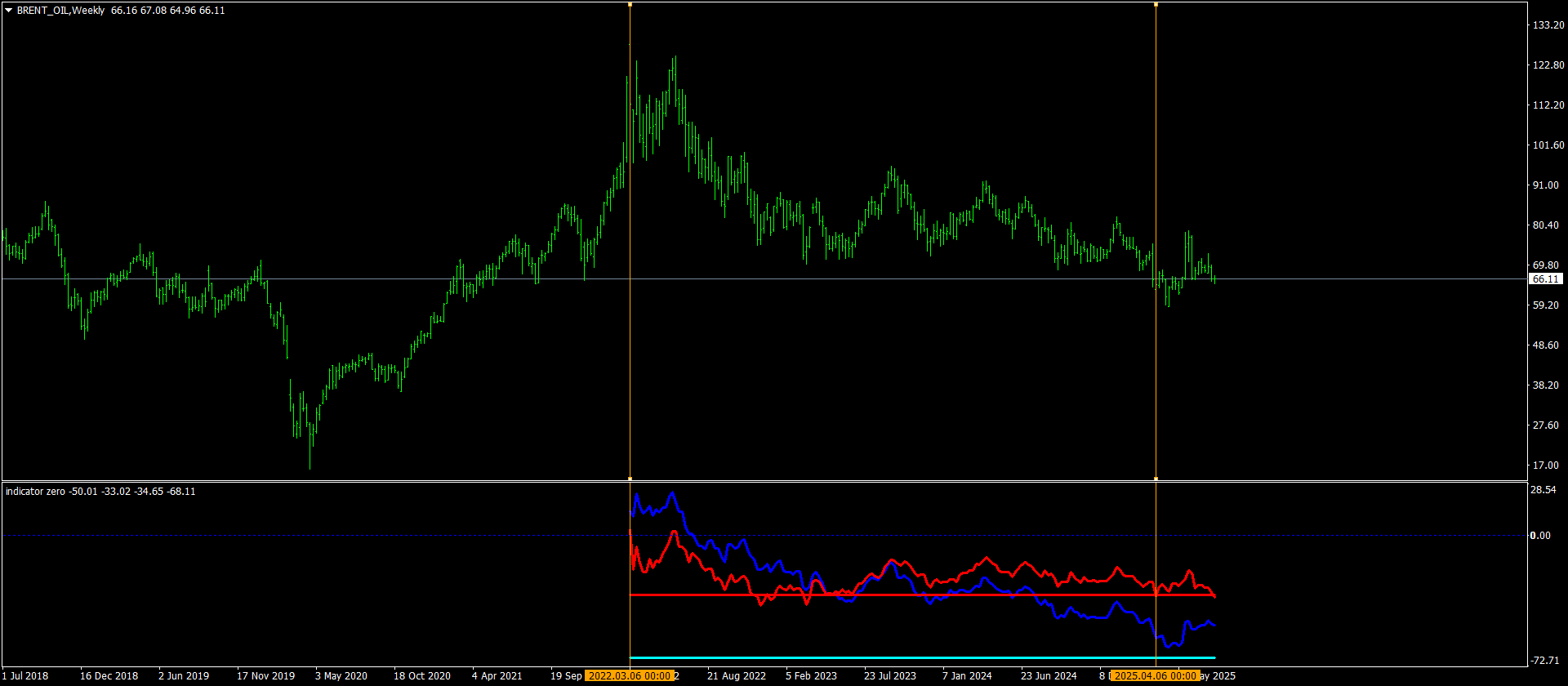Click the '5 Feb 2023' time axis label
The width and height of the screenshot is (1568, 686).
(x=811, y=676)
